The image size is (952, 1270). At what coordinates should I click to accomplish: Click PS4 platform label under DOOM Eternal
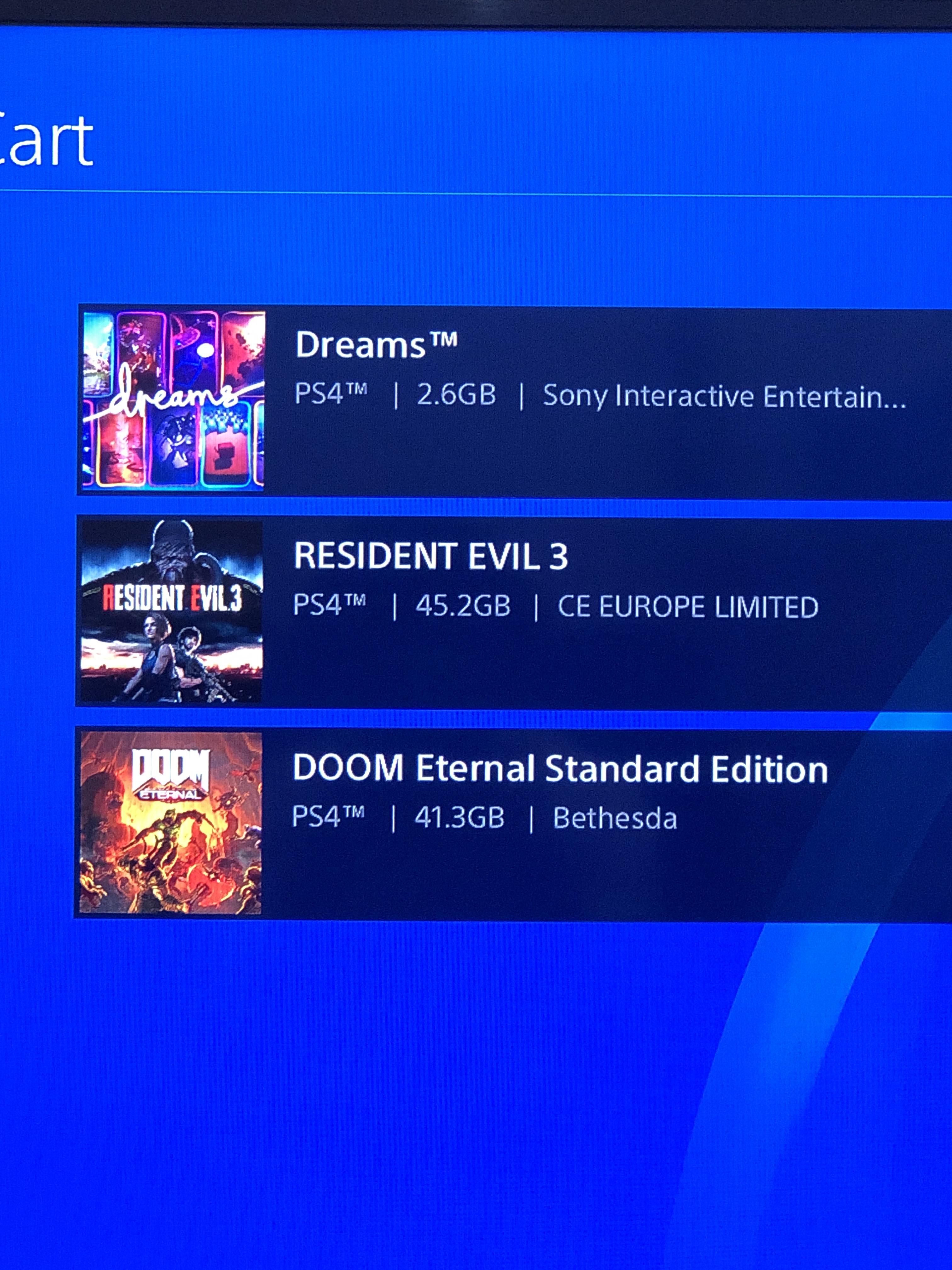[328, 816]
